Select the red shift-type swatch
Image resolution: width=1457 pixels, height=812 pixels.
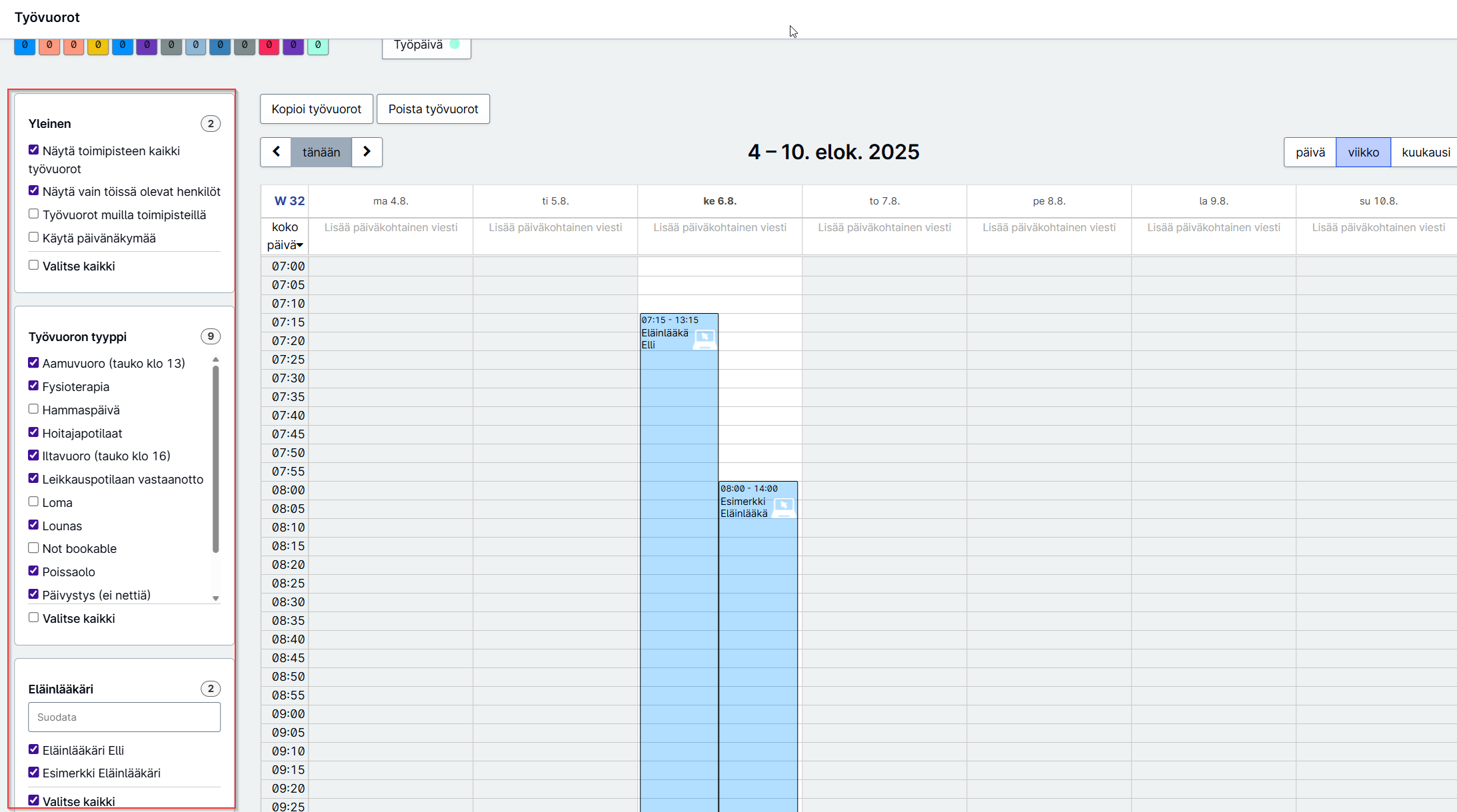pyautogui.click(x=269, y=46)
